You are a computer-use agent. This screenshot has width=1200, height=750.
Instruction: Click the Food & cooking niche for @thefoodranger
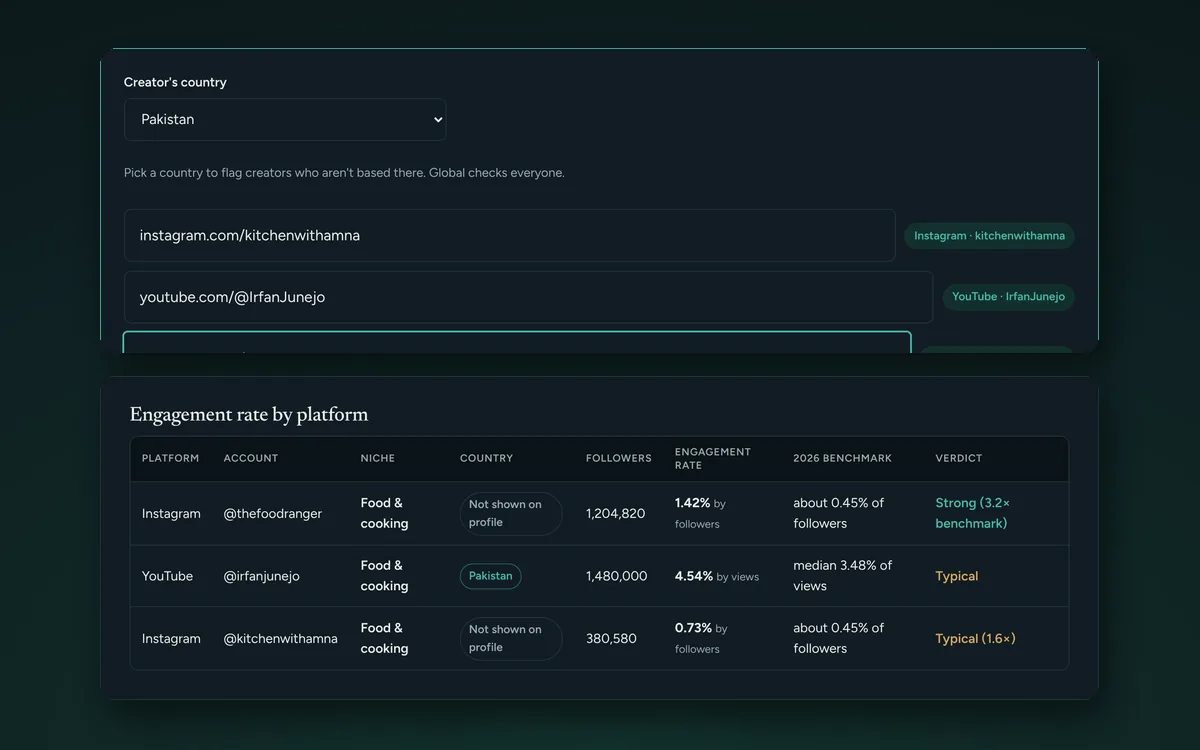[x=385, y=513]
